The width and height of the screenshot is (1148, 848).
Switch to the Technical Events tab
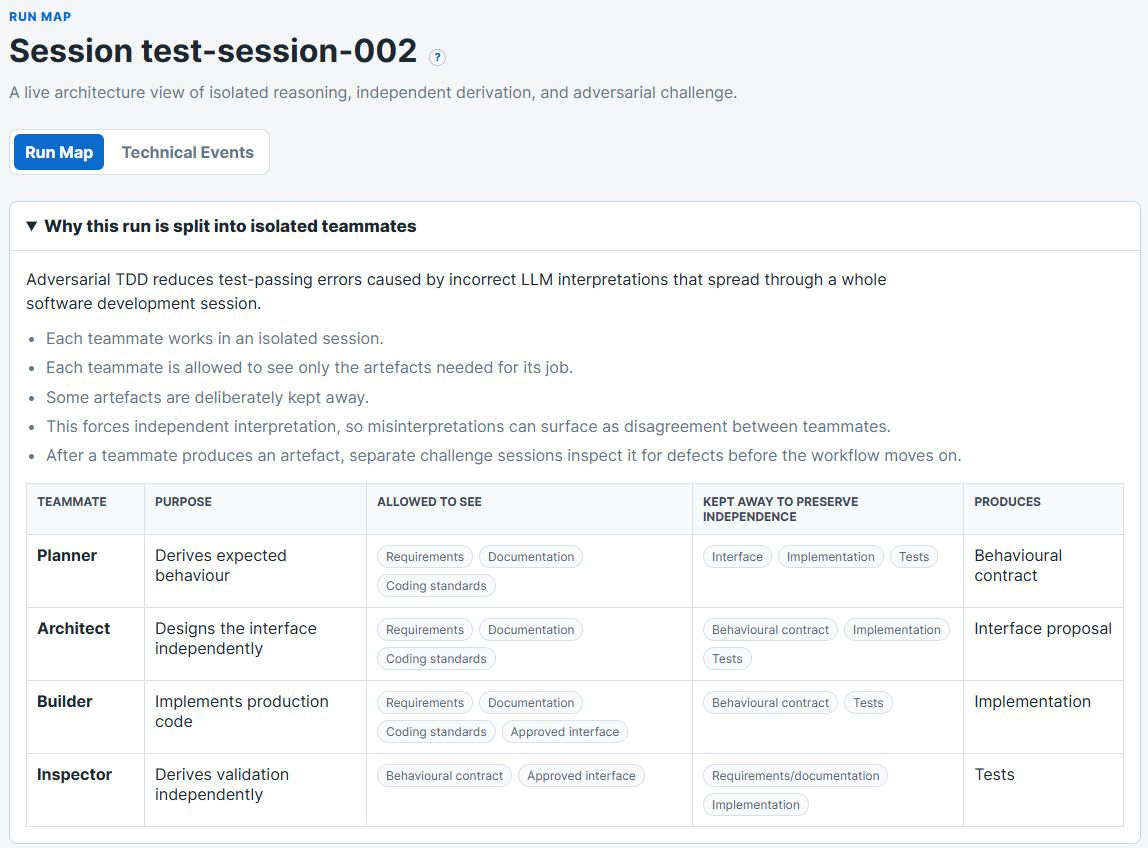(187, 152)
